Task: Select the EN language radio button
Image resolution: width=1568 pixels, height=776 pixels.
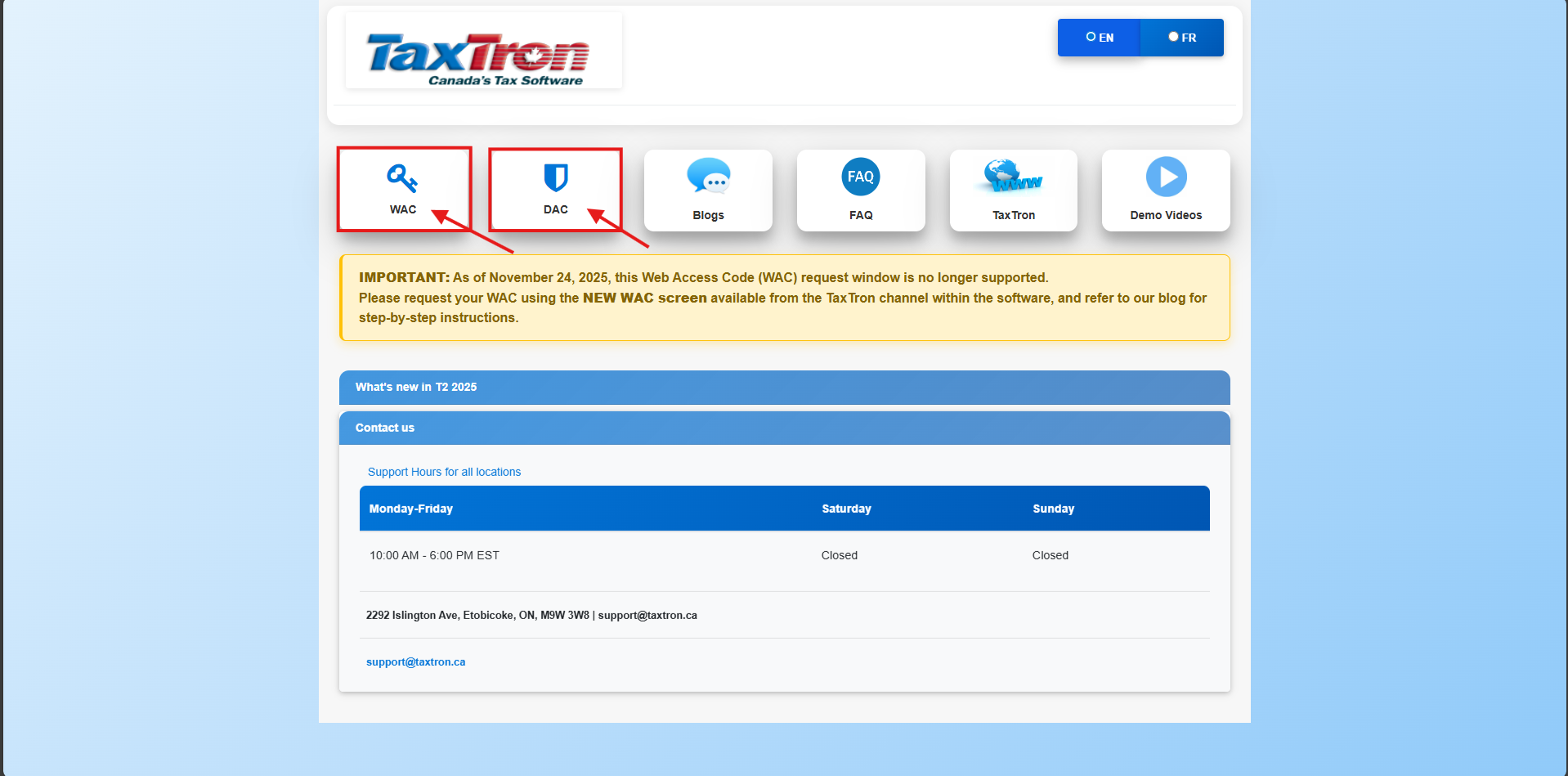Action: click(x=1091, y=37)
